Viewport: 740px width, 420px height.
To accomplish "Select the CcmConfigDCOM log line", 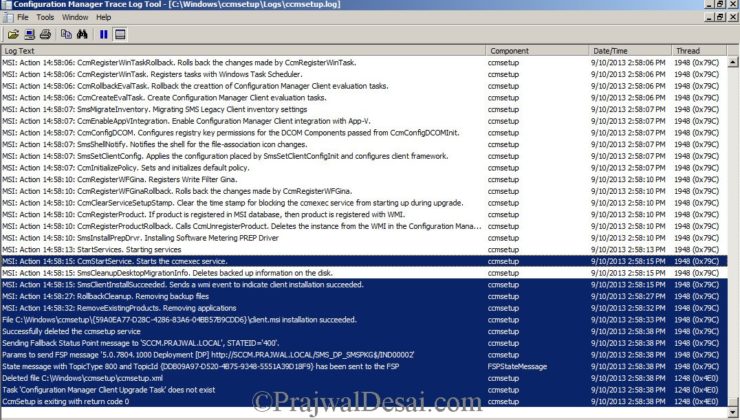I will 363,133.
